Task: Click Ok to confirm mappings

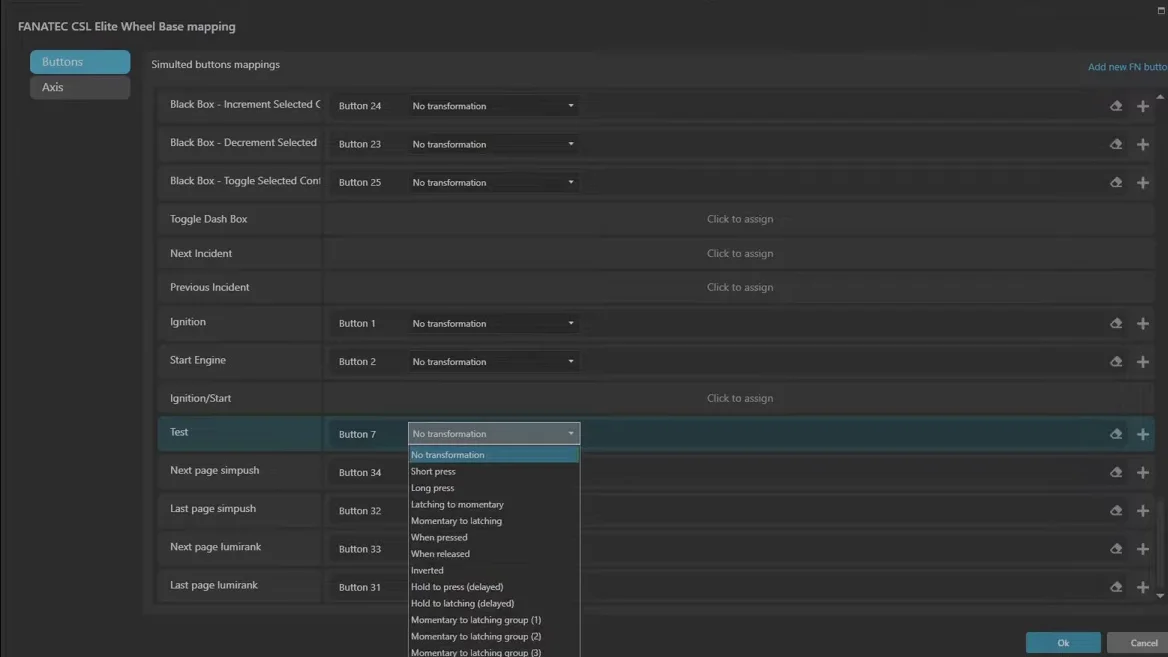Action: (1063, 642)
